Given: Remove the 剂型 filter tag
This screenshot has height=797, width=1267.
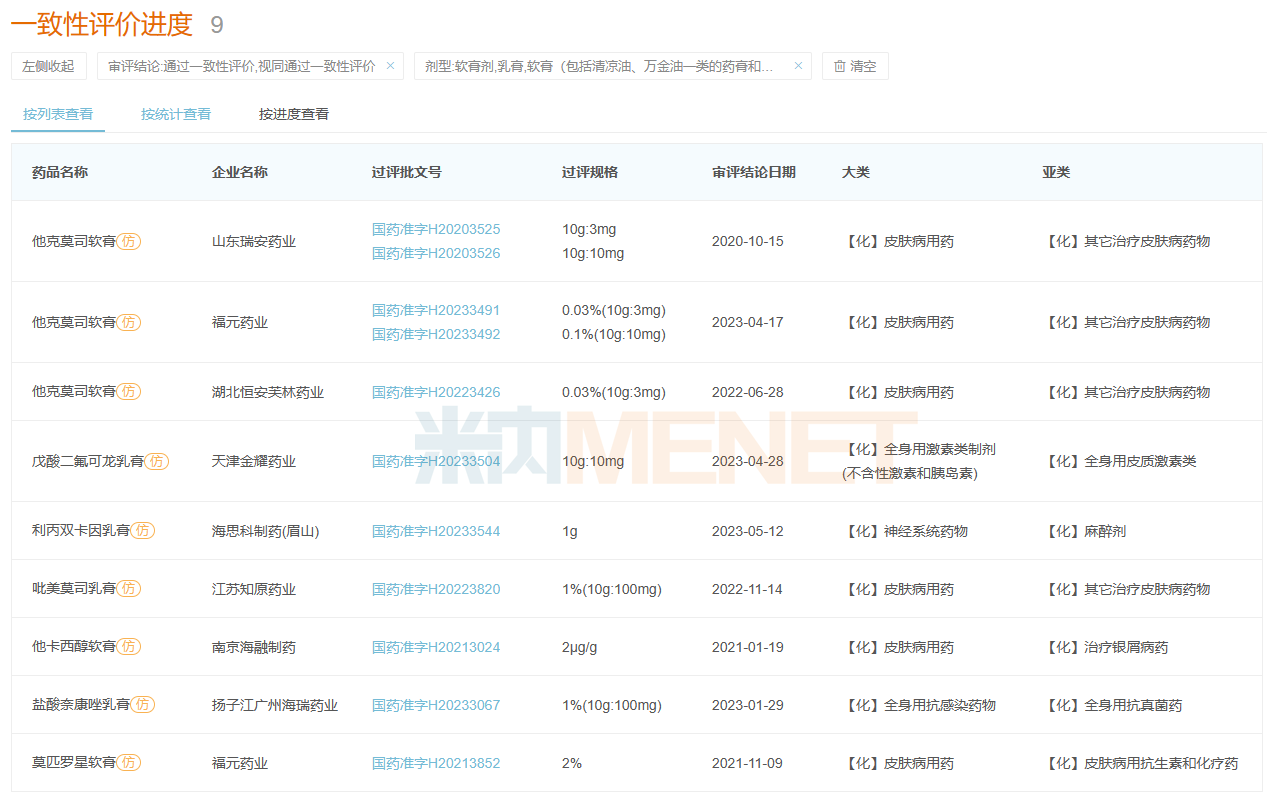Looking at the screenshot, I should 798,66.
